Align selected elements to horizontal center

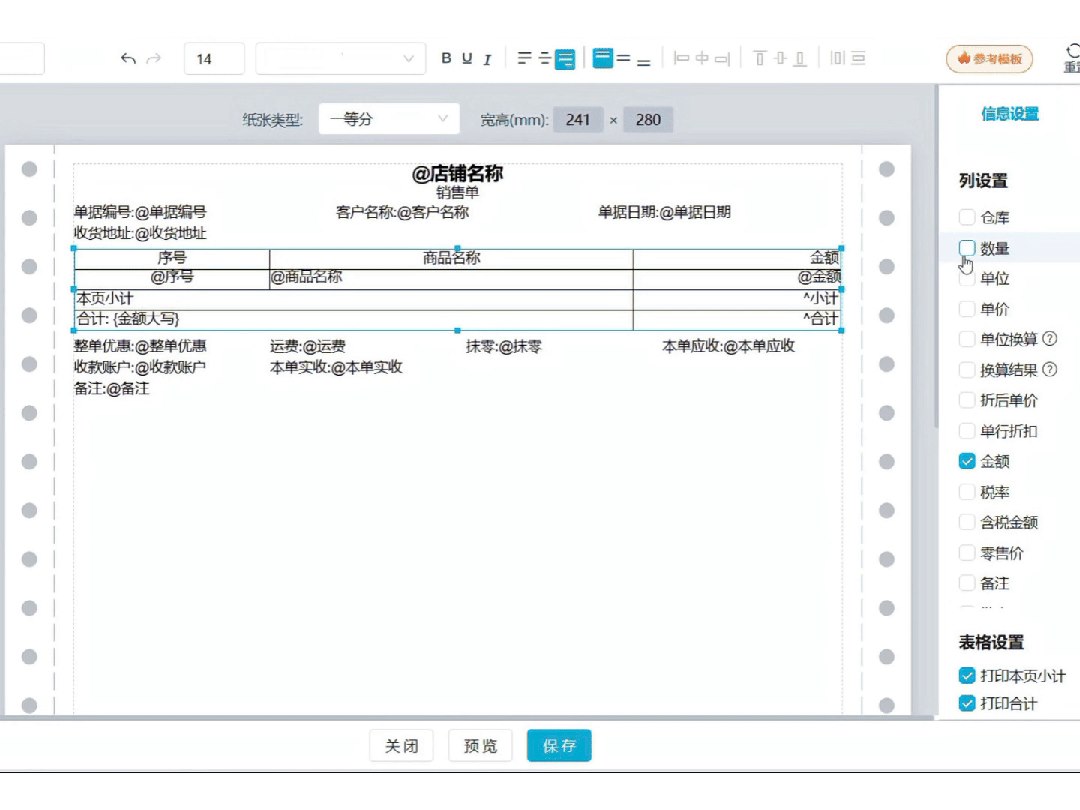pos(702,59)
